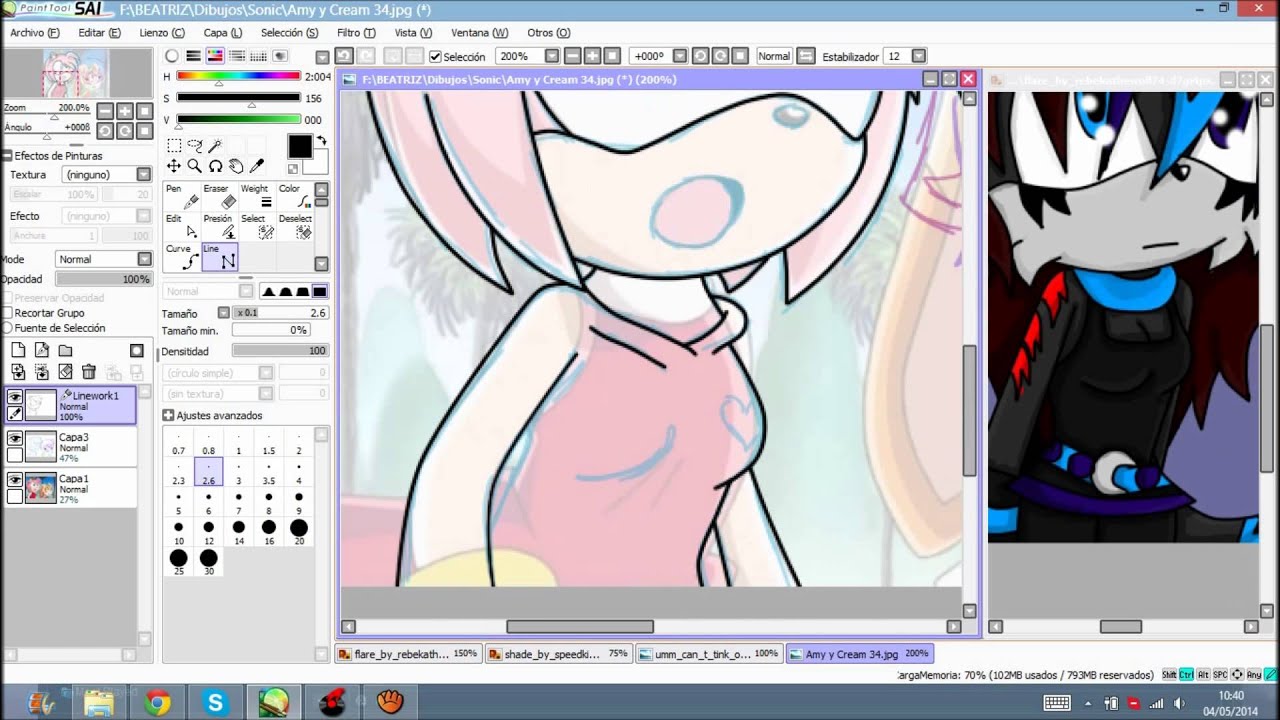1280x720 pixels.
Task: Select the Pen tool
Action: point(182,196)
